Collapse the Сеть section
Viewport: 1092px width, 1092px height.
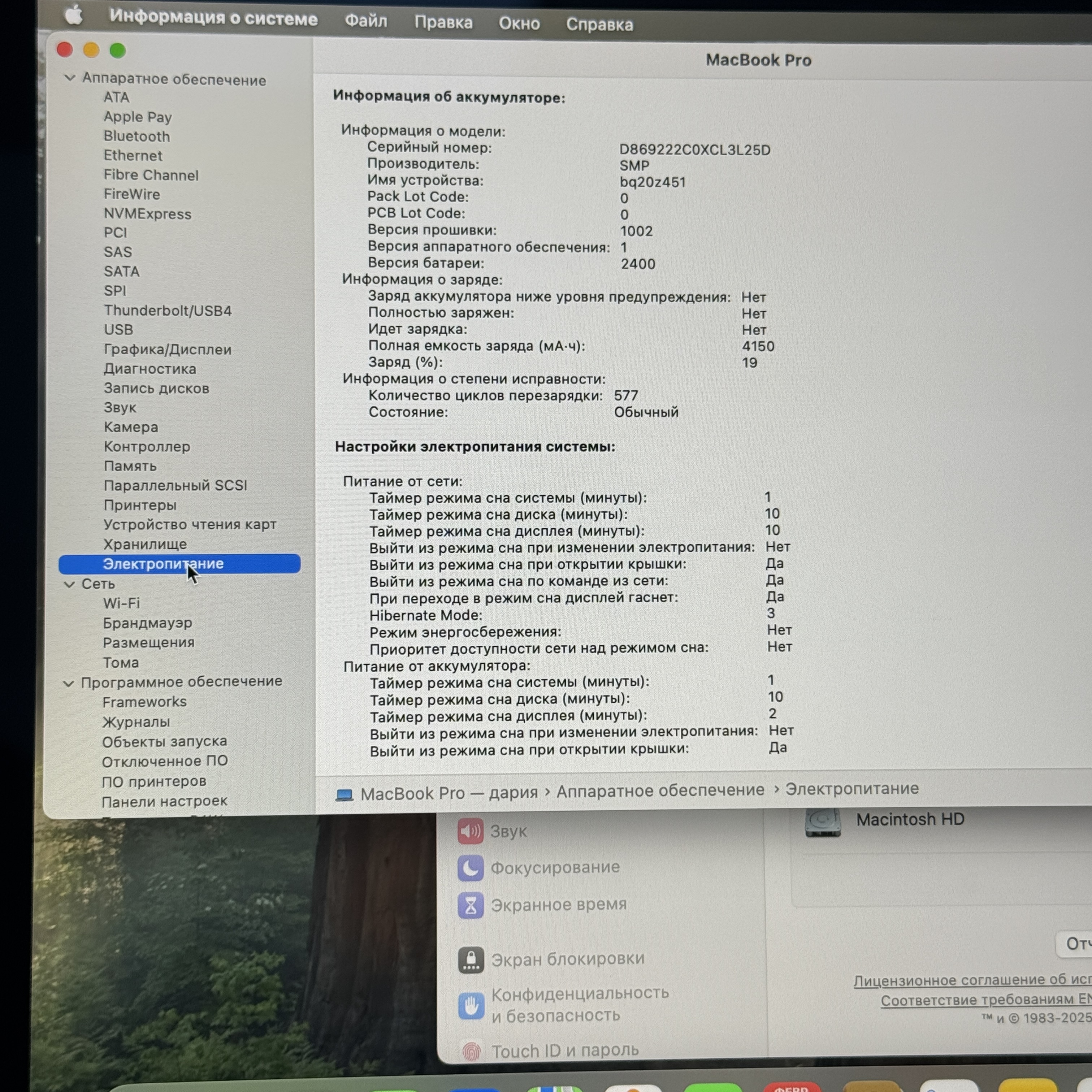[70, 584]
